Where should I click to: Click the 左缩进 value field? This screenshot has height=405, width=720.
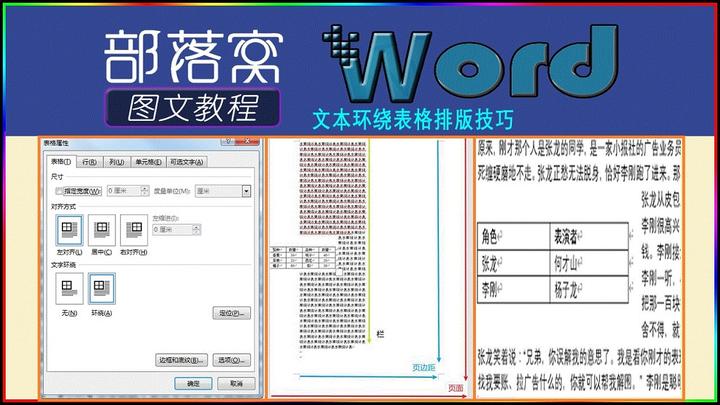click(x=173, y=230)
